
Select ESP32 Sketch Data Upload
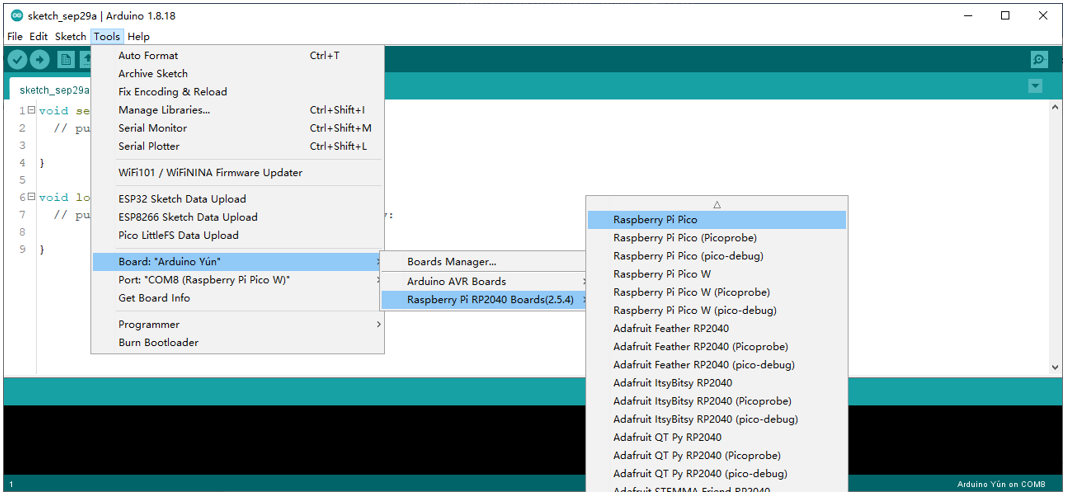238,199
